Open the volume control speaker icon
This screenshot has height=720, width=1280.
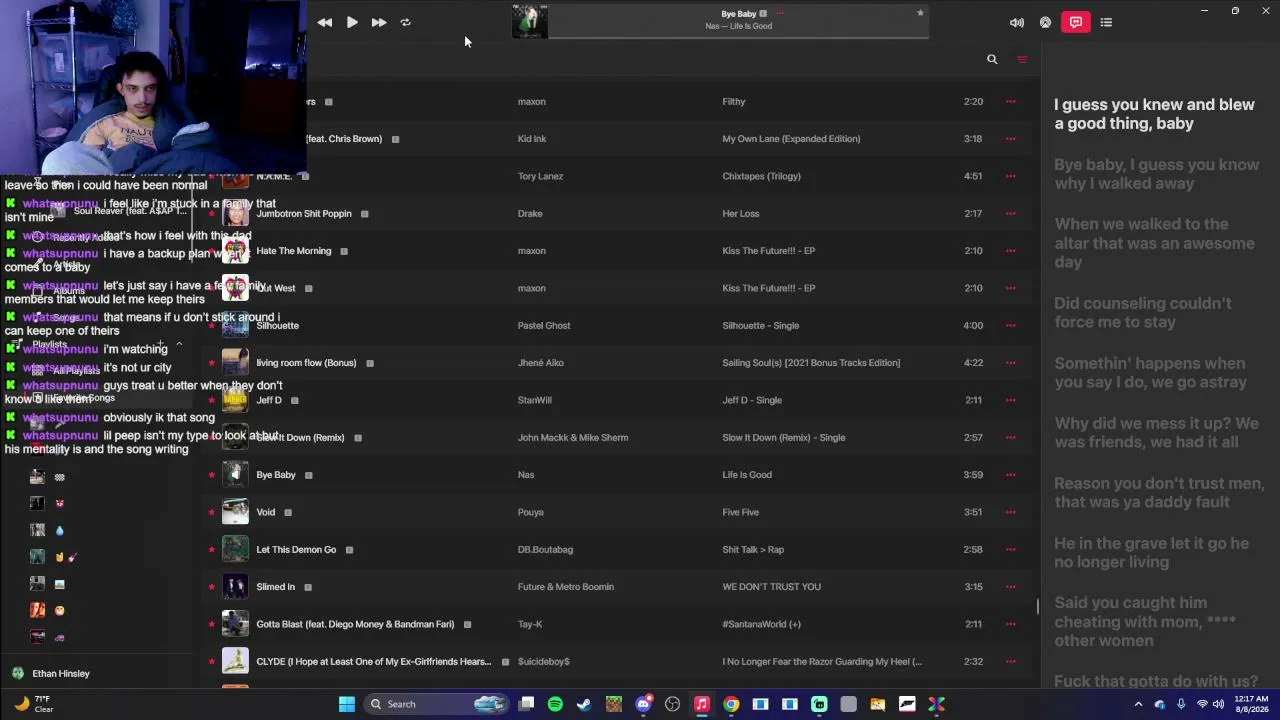click(1017, 22)
